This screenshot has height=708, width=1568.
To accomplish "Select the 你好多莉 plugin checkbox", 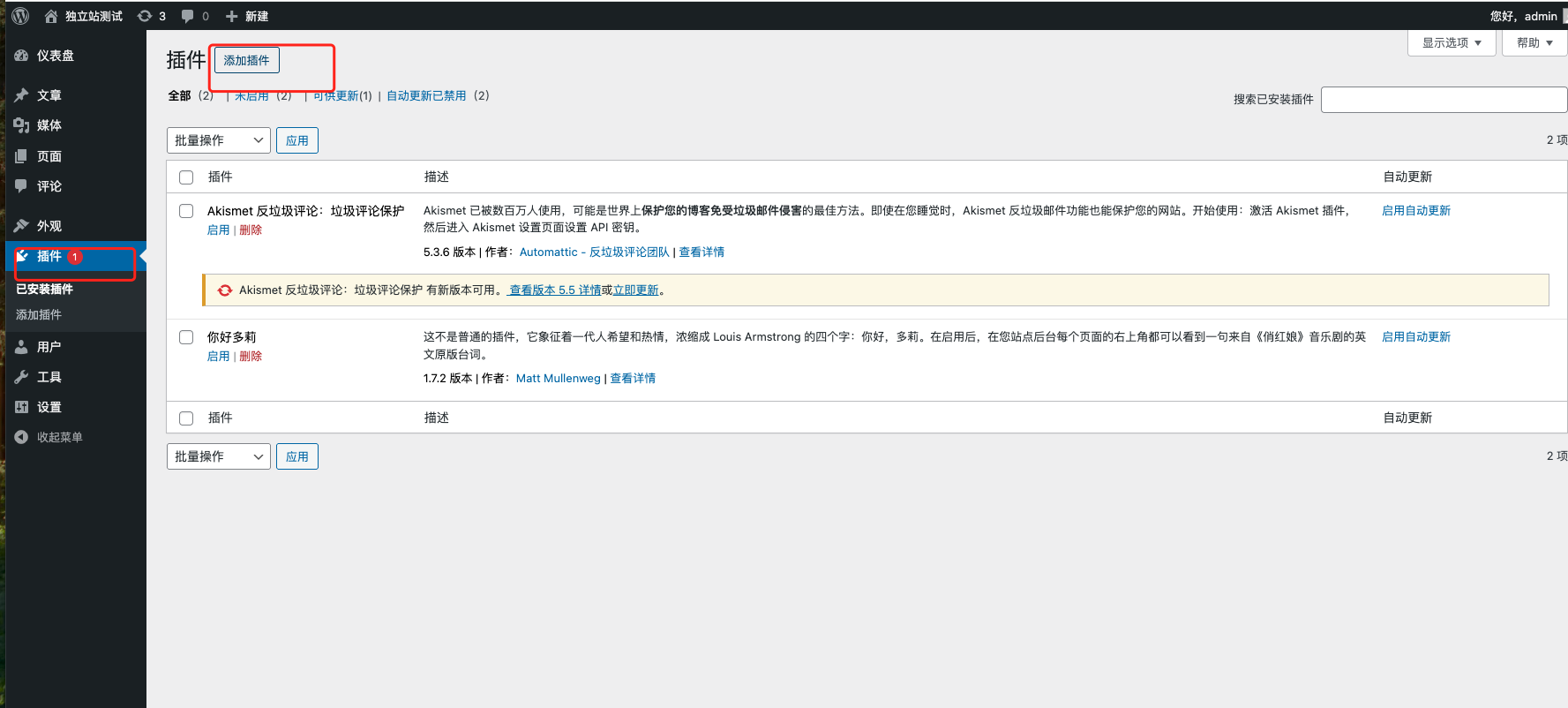I will point(186,337).
